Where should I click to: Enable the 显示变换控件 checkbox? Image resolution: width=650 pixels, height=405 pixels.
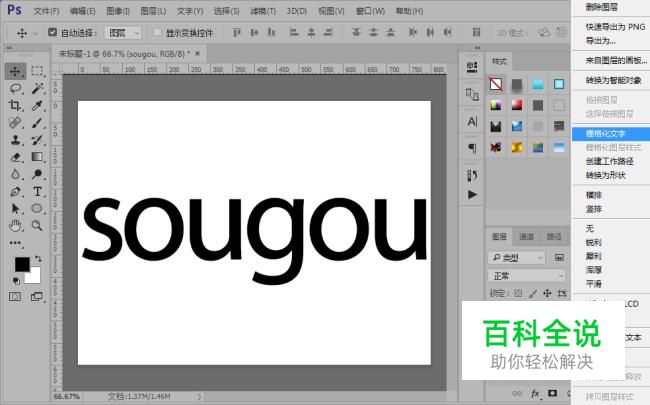pyautogui.click(x=157, y=32)
